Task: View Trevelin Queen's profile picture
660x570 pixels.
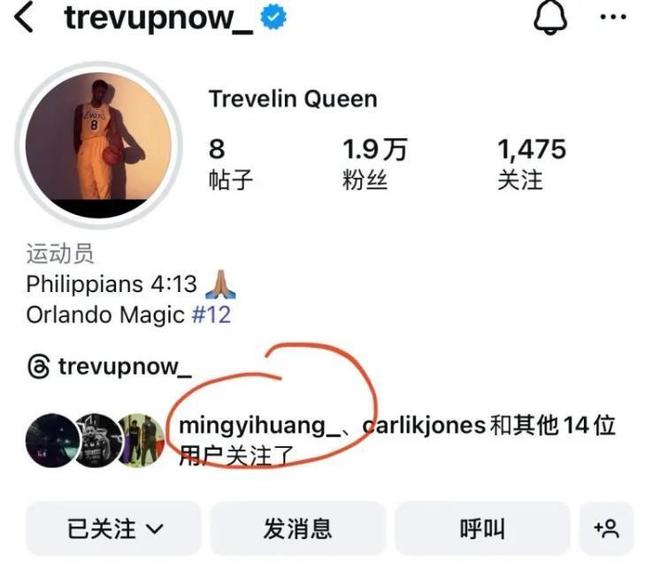Action: click(99, 145)
